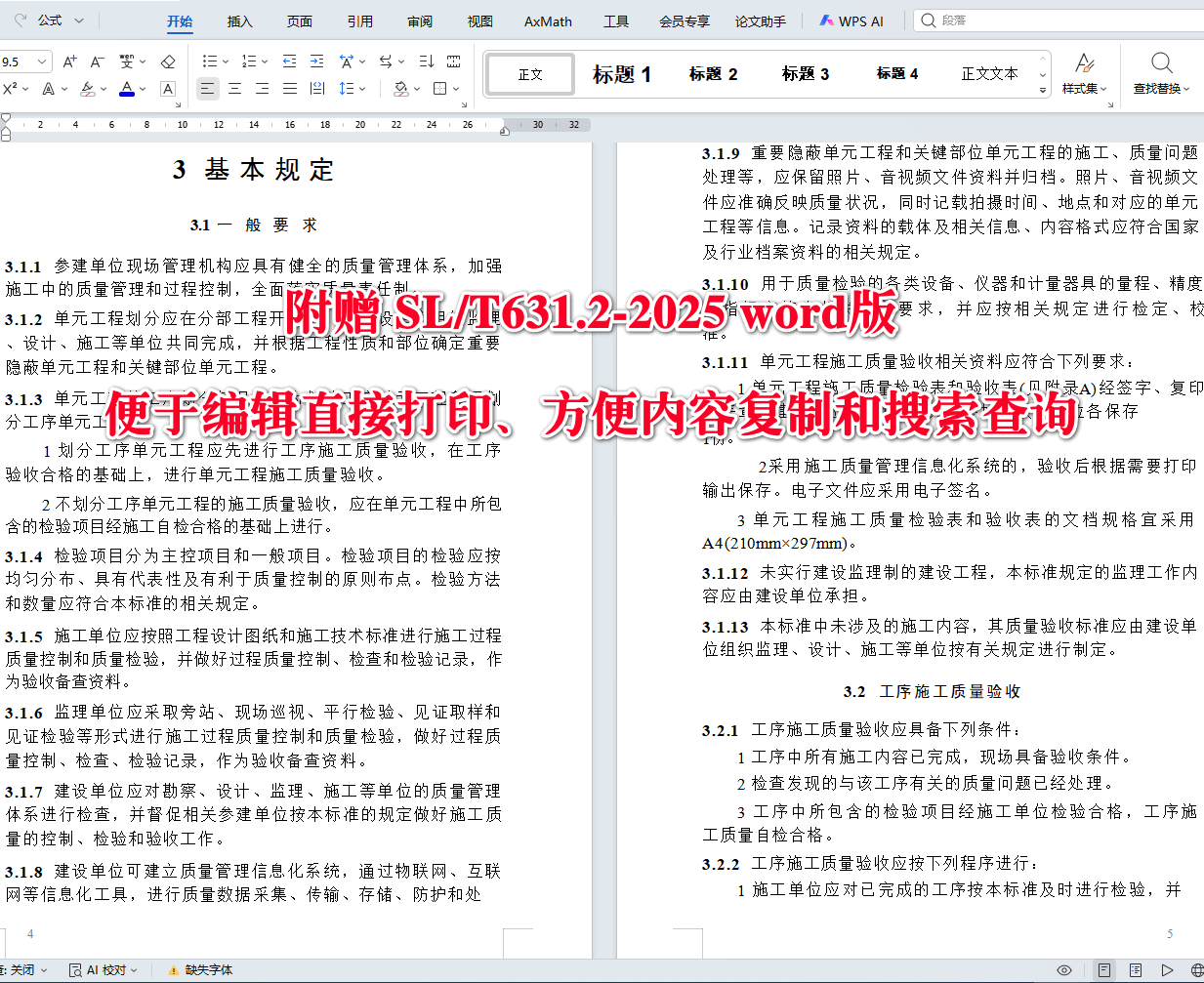This screenshot has height=983, width=1204.
Task: Click the 缺失字体 warning
Action: pos(199,970)
